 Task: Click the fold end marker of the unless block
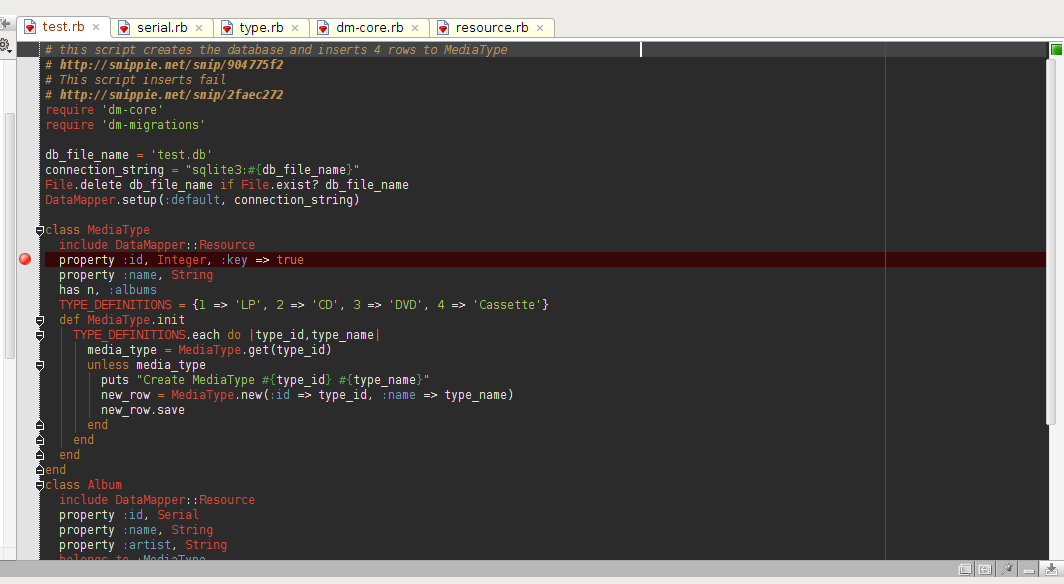pyautogui.click(x=40, y=425)
